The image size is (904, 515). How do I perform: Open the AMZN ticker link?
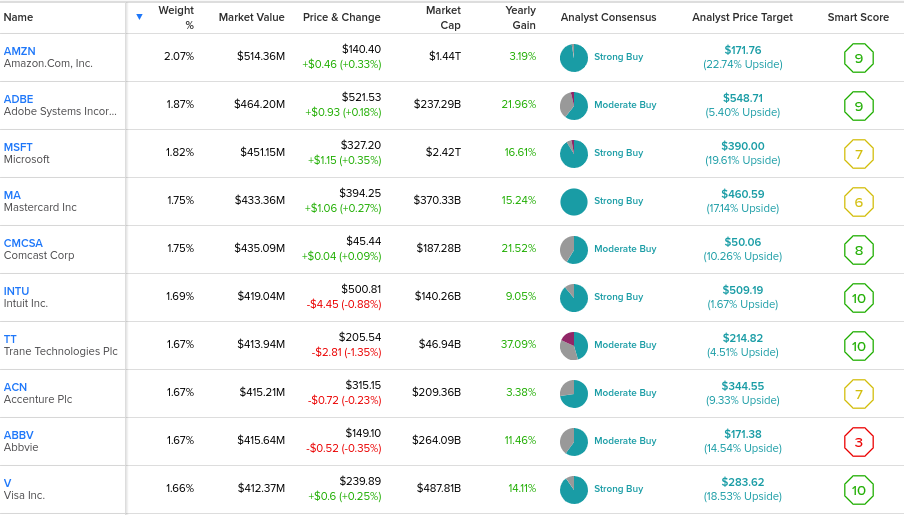[20, 51]
